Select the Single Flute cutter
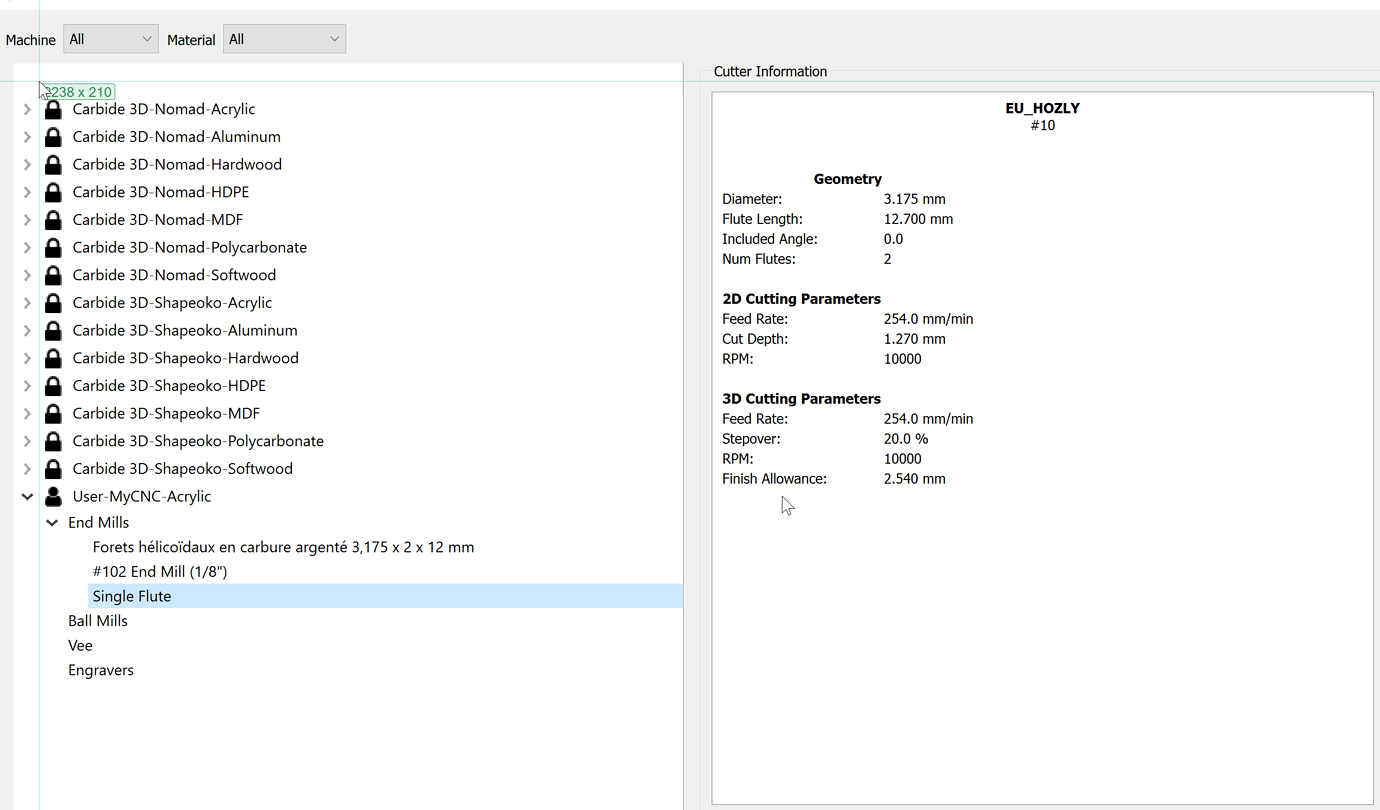The image size is (1380, 810). coord(385,596)
